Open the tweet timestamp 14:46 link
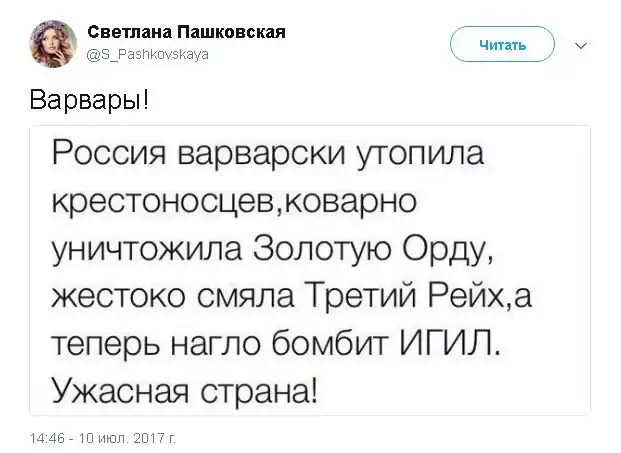Screen dimensions: 621x453 point(48,438)
